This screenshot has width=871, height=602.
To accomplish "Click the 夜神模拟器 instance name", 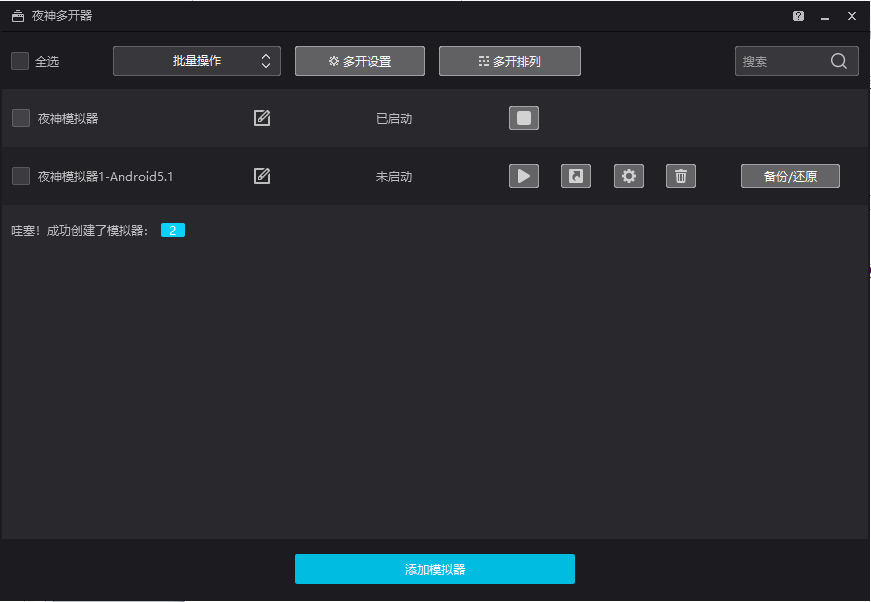I will tap(68, 118).
